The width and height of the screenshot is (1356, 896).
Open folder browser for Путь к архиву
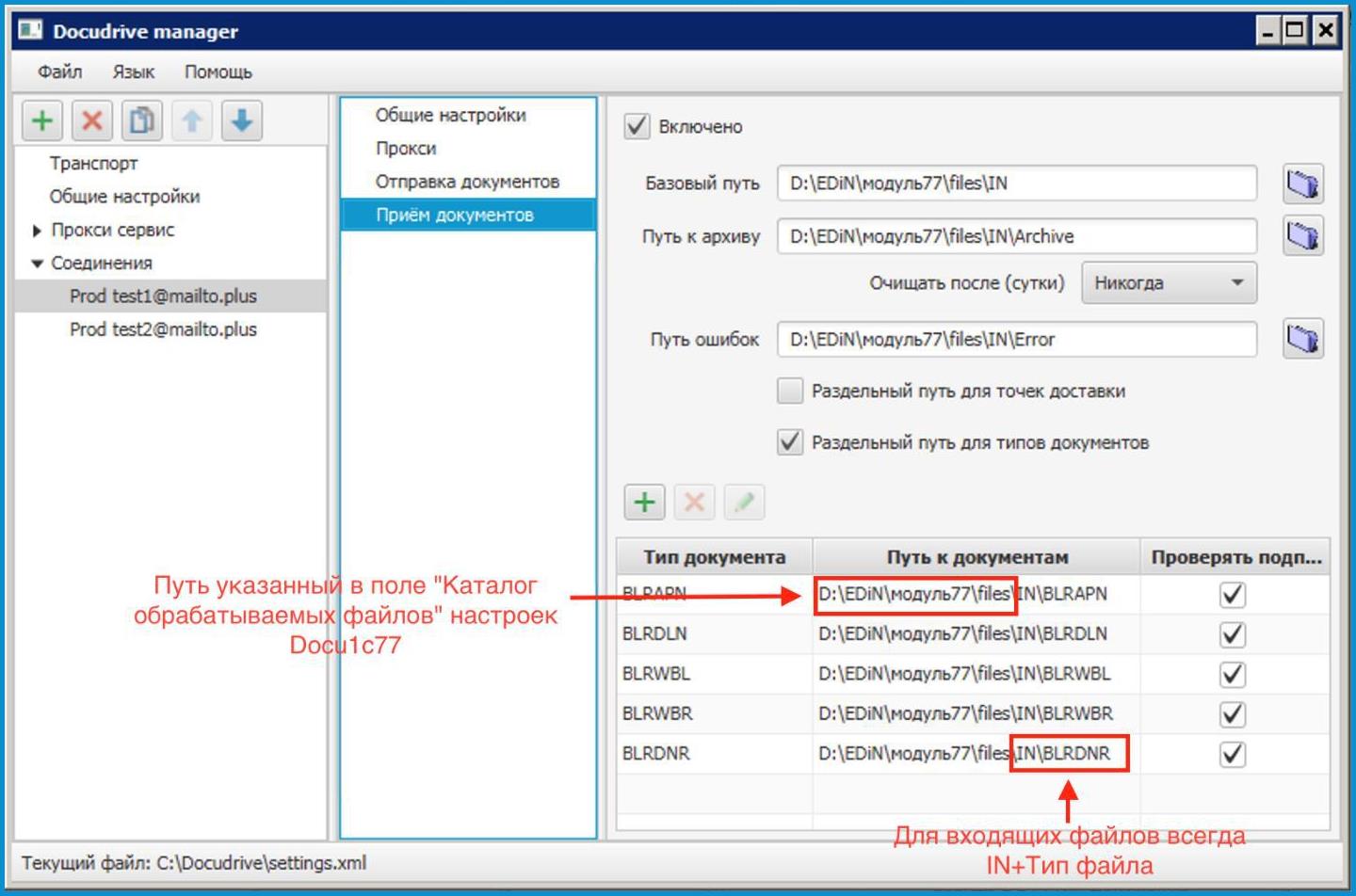coord(1302,236)
